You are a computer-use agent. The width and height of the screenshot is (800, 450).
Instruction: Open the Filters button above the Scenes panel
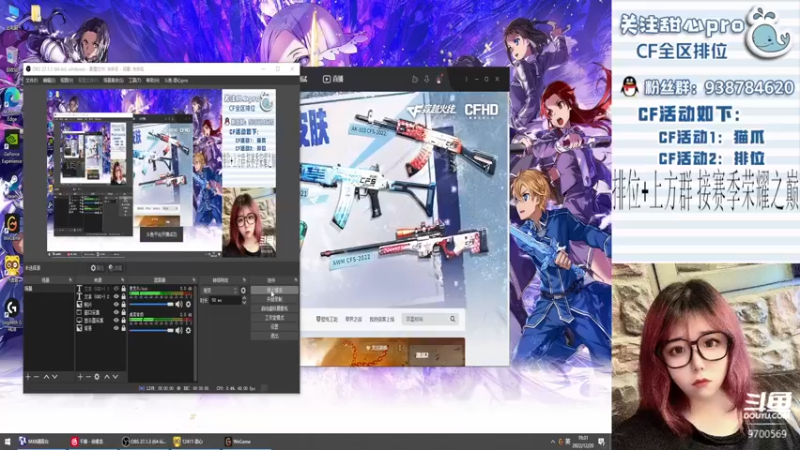(115, 268)
